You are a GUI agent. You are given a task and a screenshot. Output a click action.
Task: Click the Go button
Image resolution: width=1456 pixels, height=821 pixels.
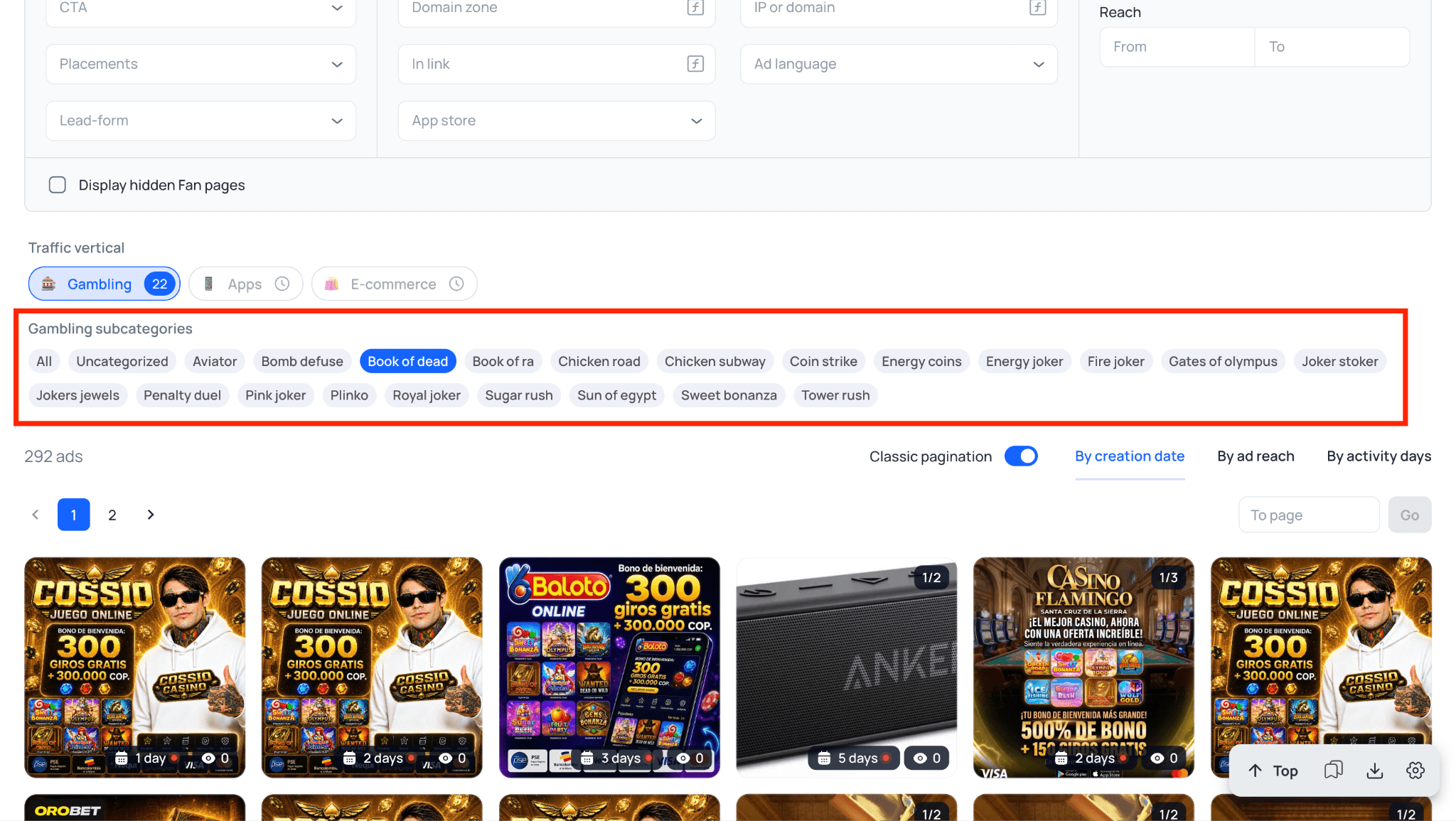pyautogui.click(x=1410, y=515)
